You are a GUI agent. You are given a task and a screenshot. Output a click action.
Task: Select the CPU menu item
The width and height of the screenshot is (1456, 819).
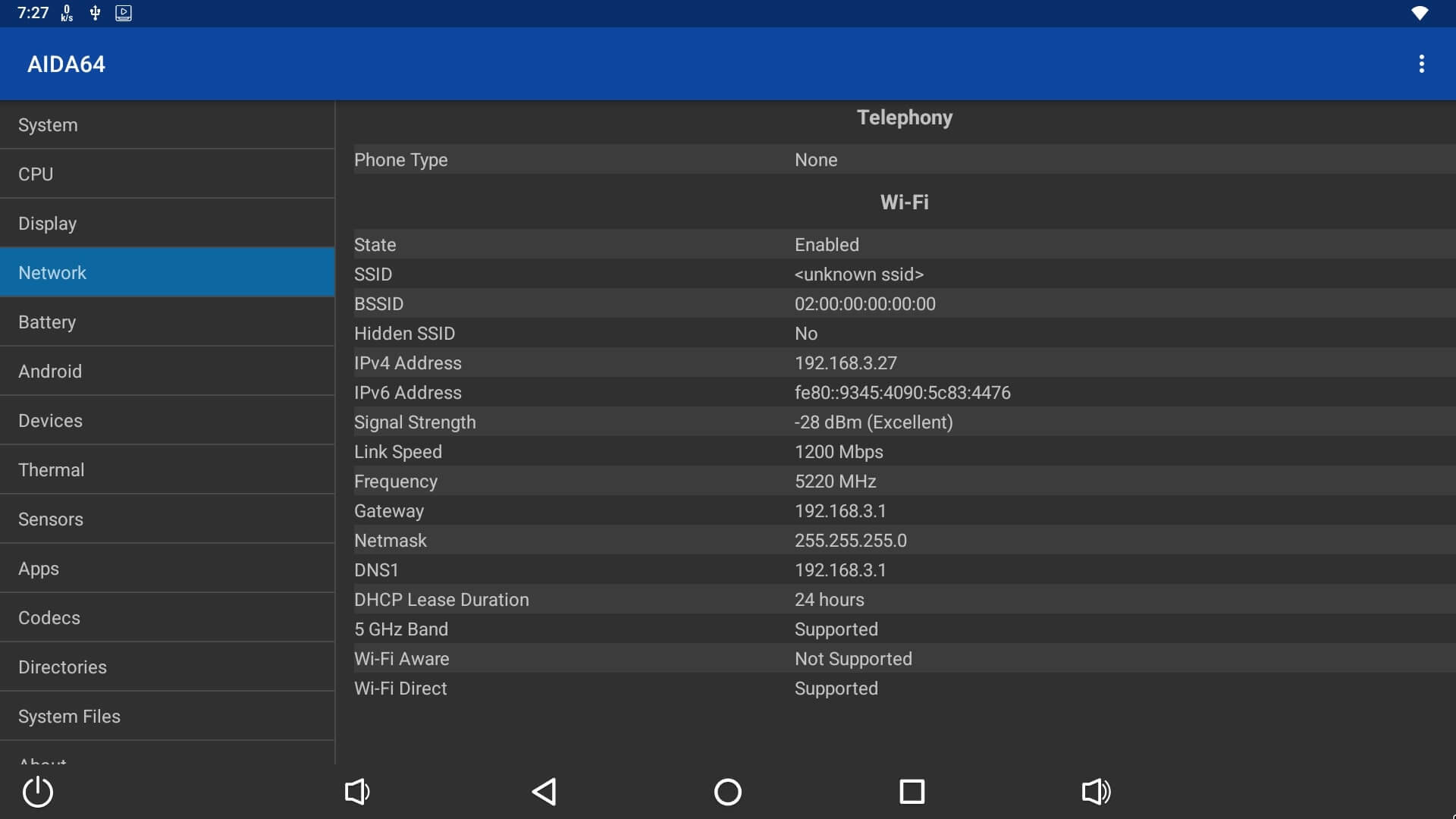[x=167, y=174]
